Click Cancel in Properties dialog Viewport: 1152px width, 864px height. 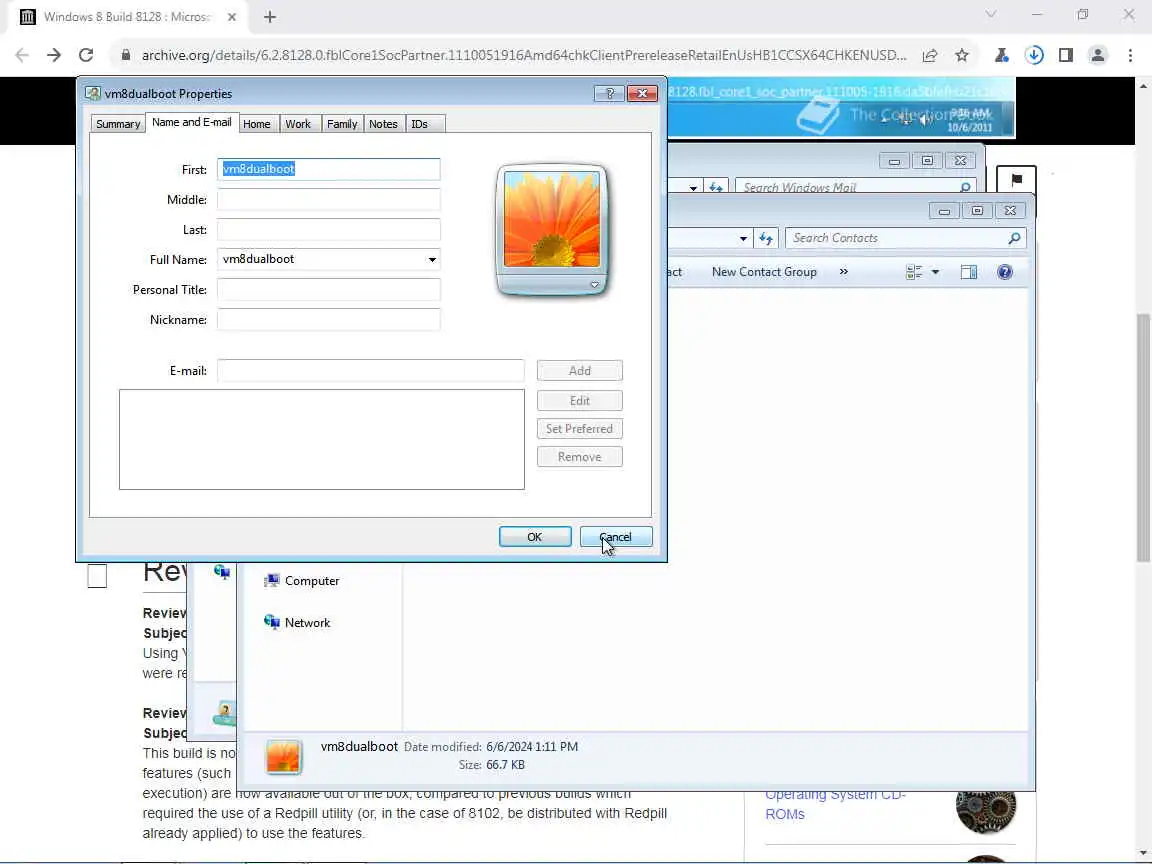(x=616, y=537)
